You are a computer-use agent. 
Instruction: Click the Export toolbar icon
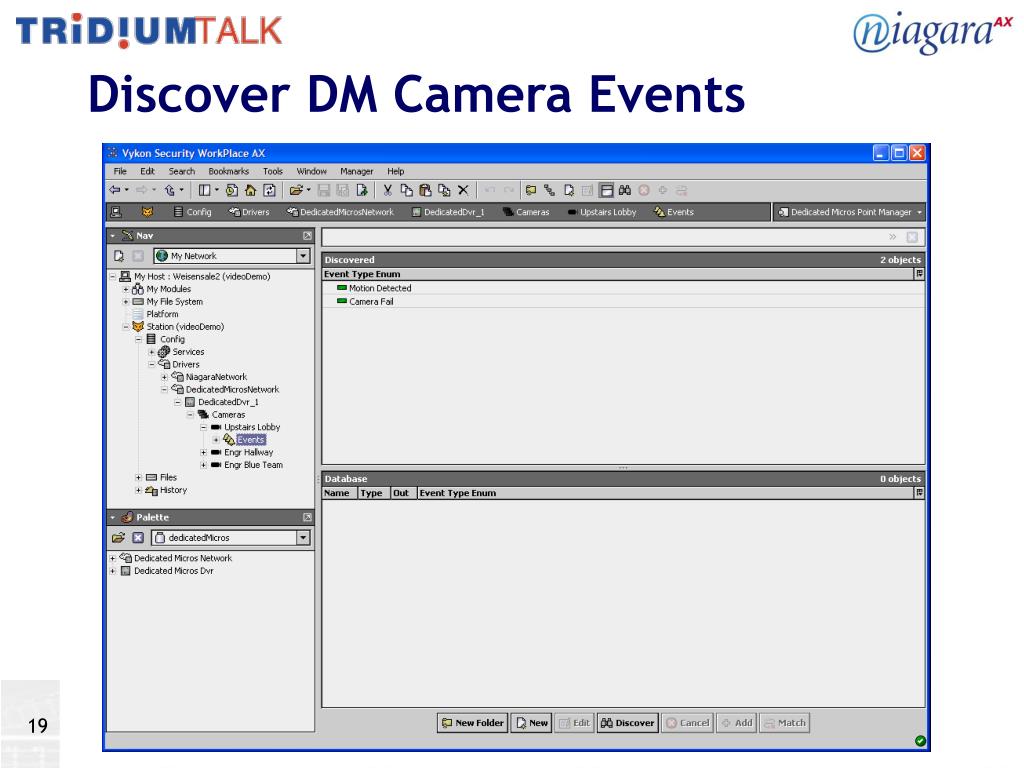point(362,190)
